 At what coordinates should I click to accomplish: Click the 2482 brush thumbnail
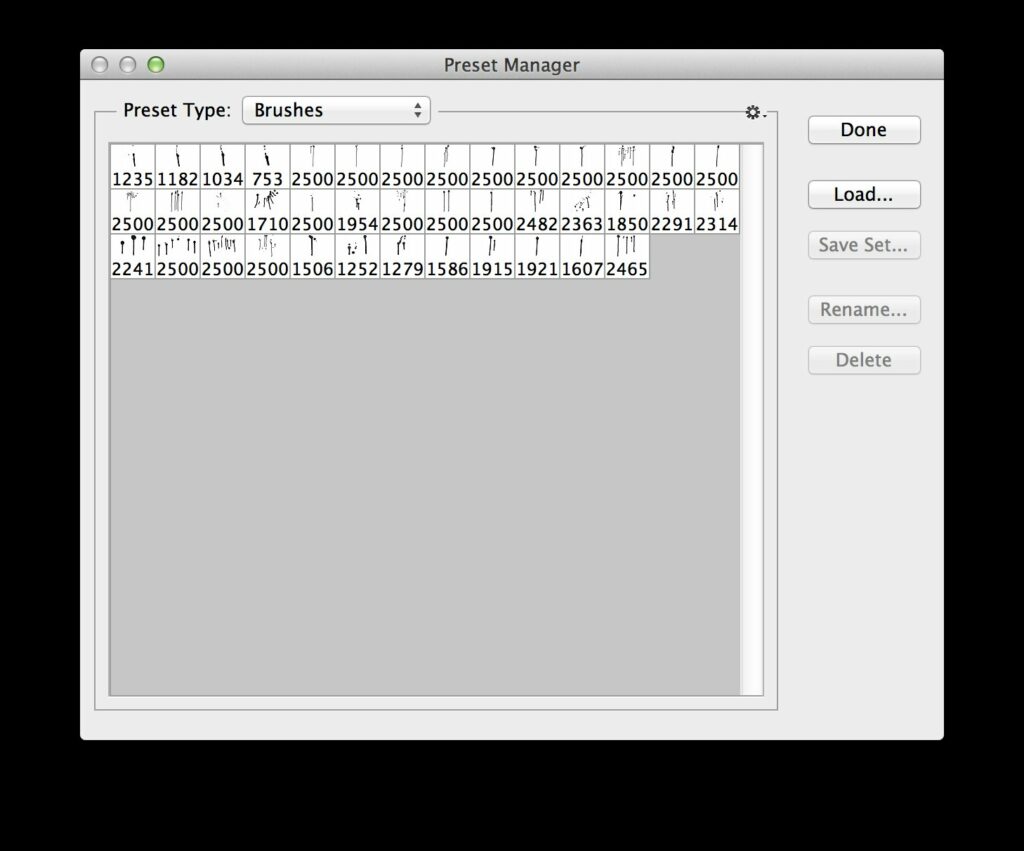pyautogui.click(x=537, y=212)
